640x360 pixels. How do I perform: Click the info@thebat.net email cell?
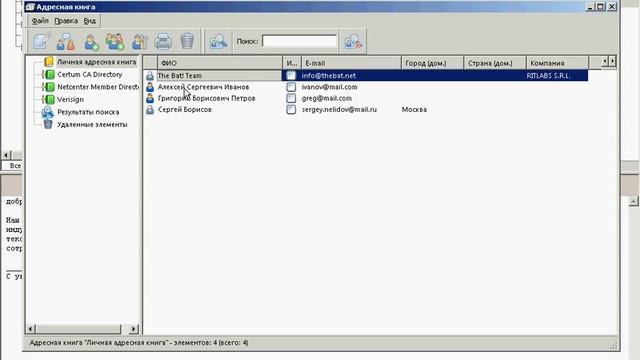[x=329, y=76]
